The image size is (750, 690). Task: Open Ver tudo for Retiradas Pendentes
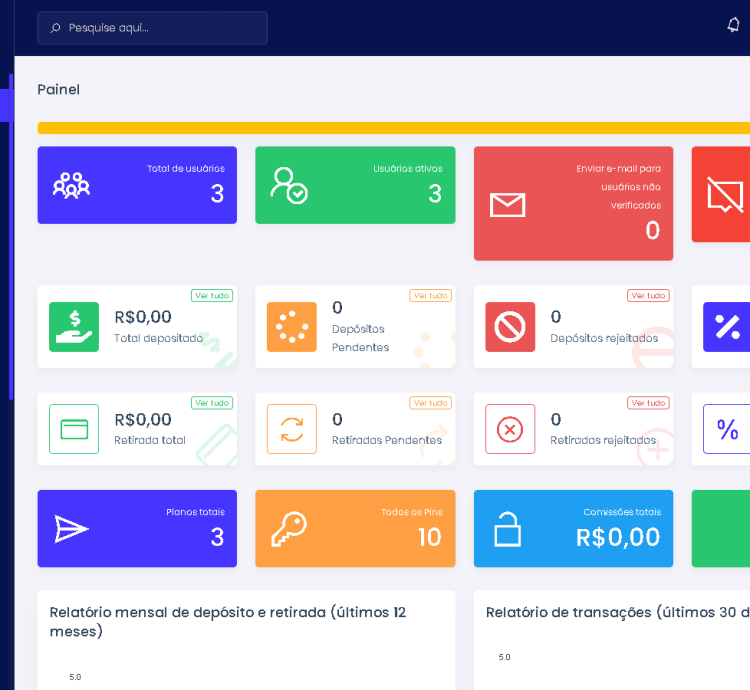point(430,403)
